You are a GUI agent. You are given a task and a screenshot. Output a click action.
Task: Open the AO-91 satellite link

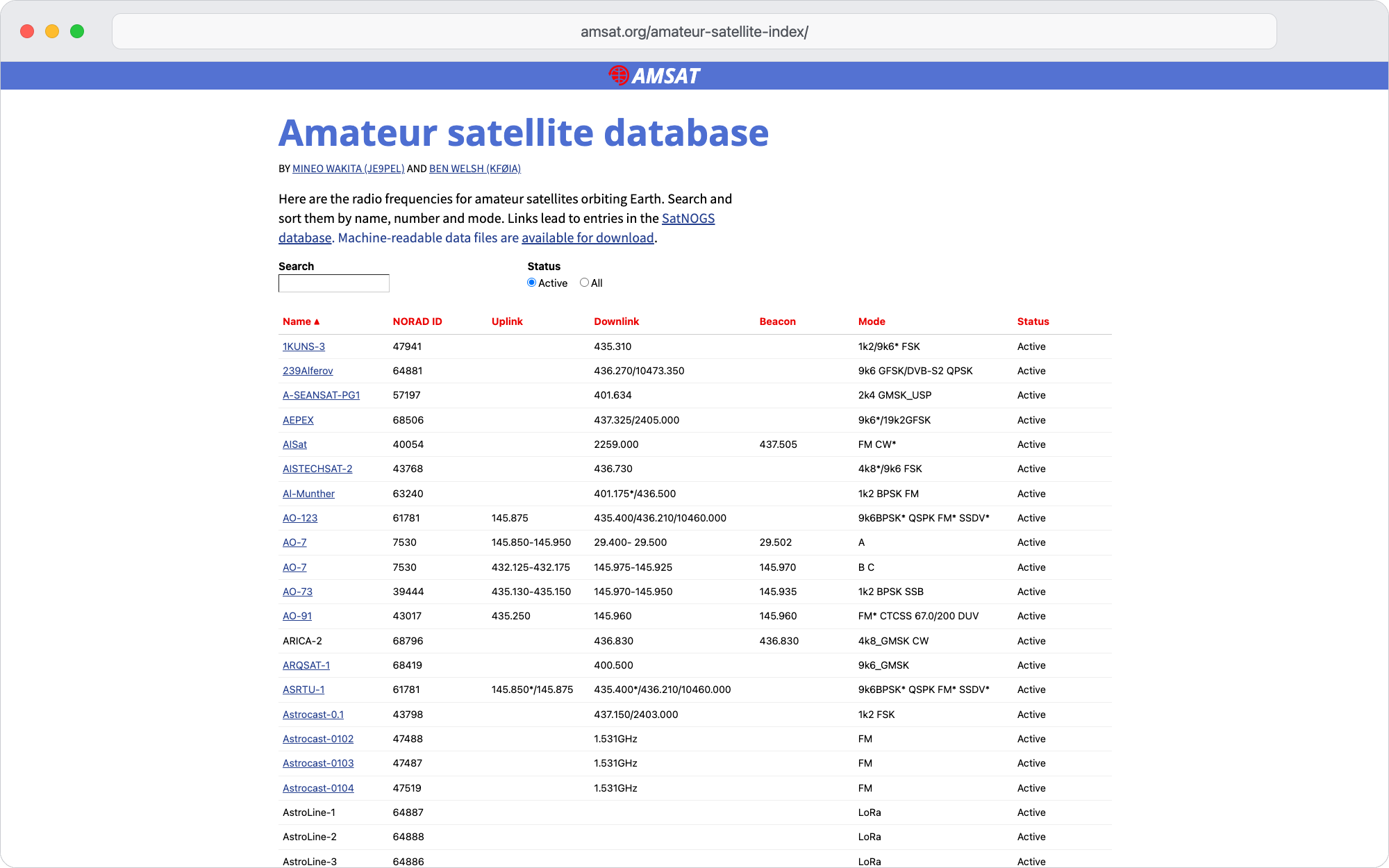[297, 616]
